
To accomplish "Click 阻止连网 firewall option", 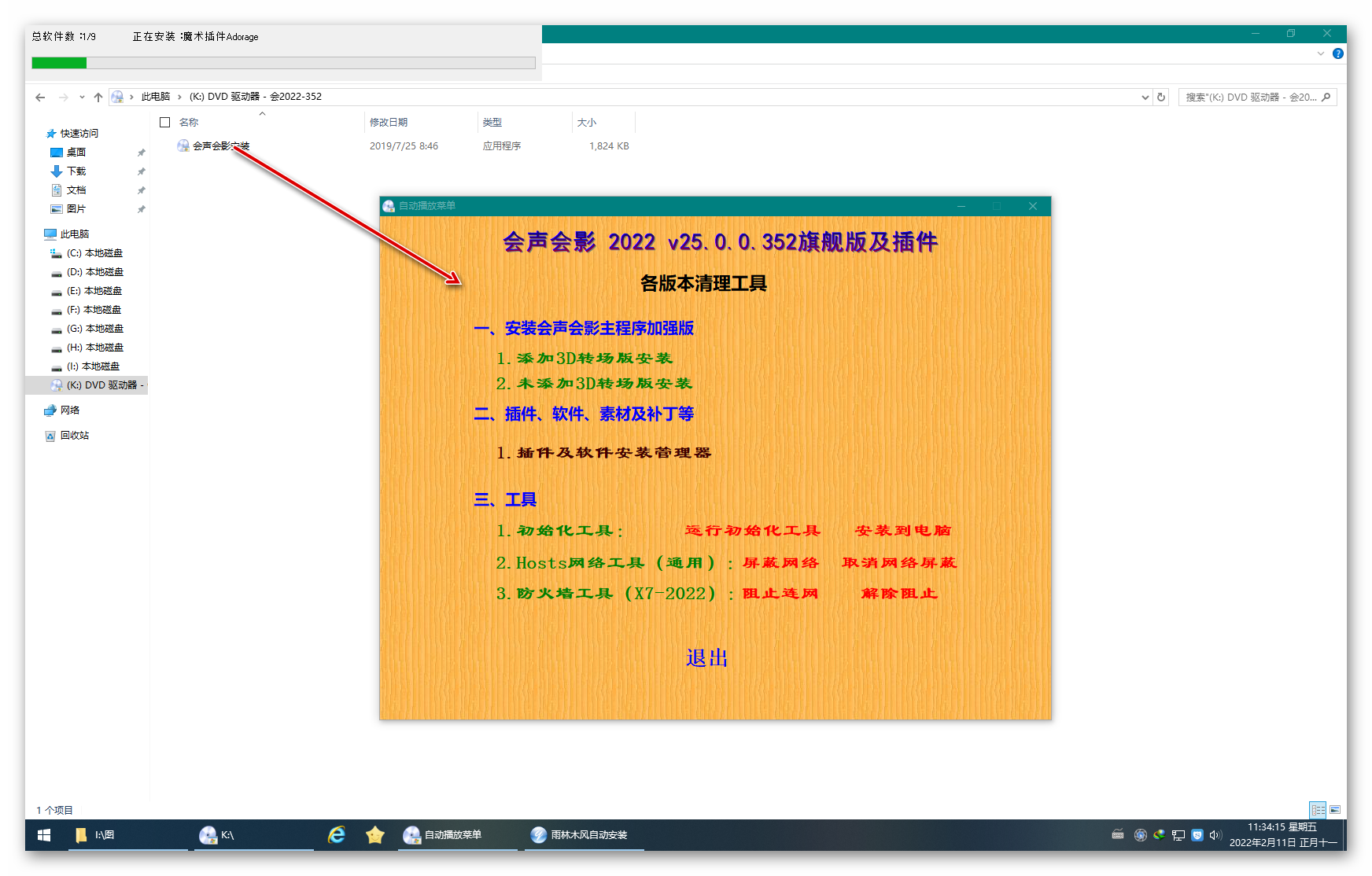I will 780,594.
